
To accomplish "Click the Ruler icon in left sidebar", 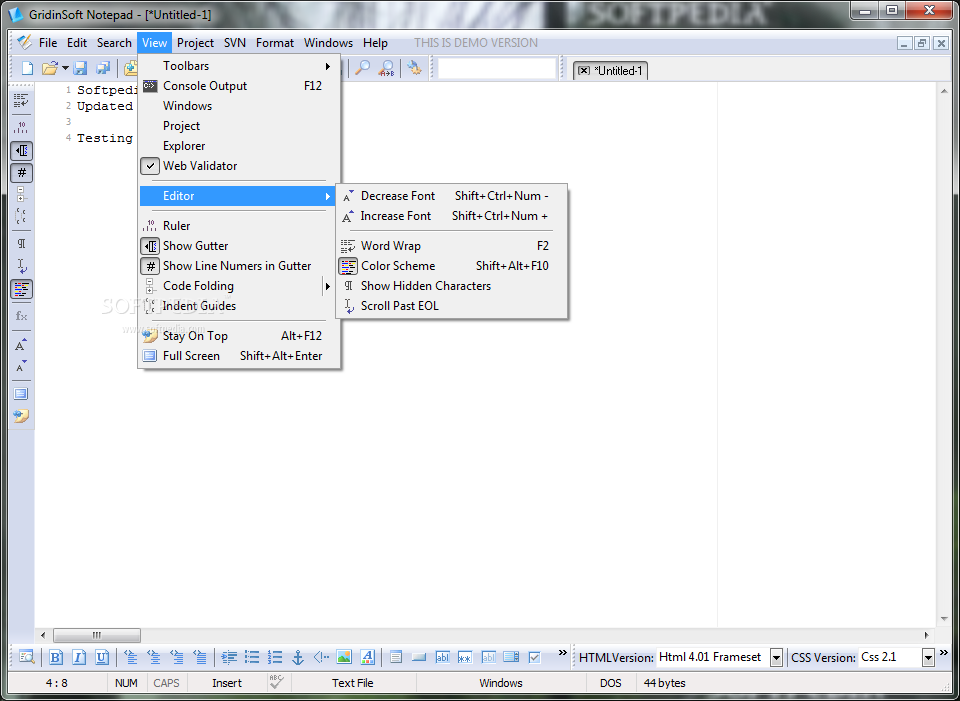I will point(21,127).
